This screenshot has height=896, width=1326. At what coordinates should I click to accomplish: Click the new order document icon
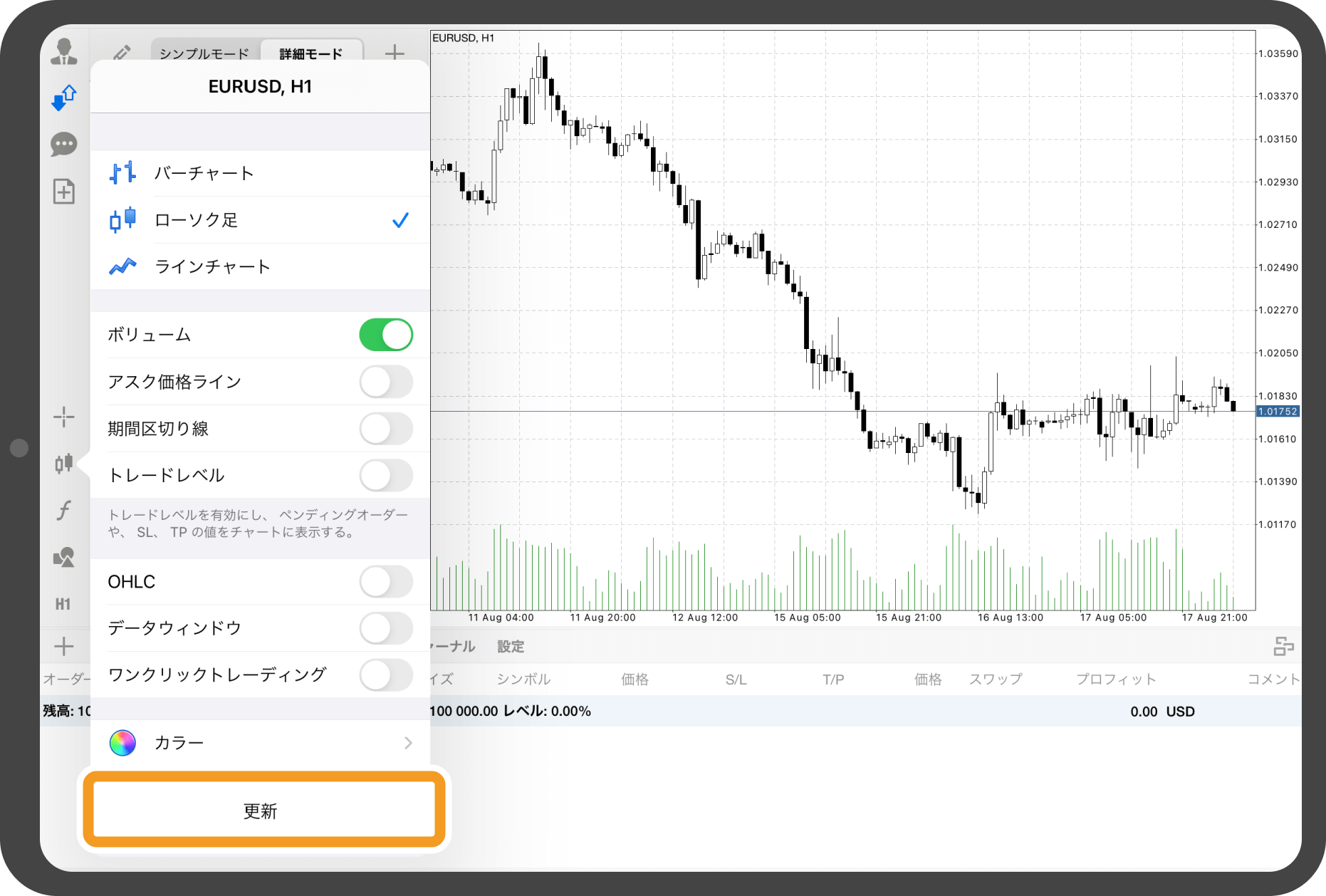pyautogui.click(x=64, y=191)
